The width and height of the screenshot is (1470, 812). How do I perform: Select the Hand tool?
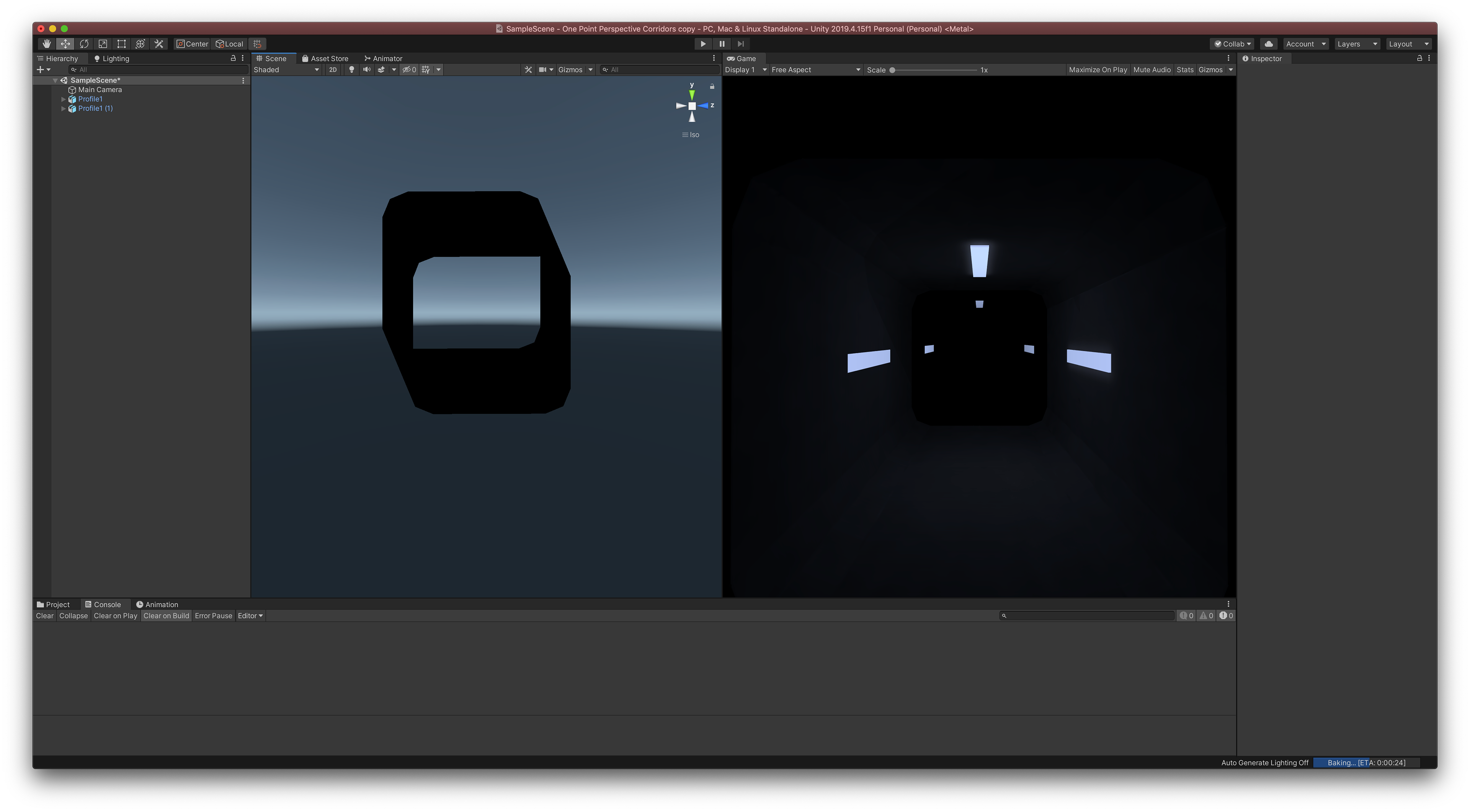pos(46,44)
